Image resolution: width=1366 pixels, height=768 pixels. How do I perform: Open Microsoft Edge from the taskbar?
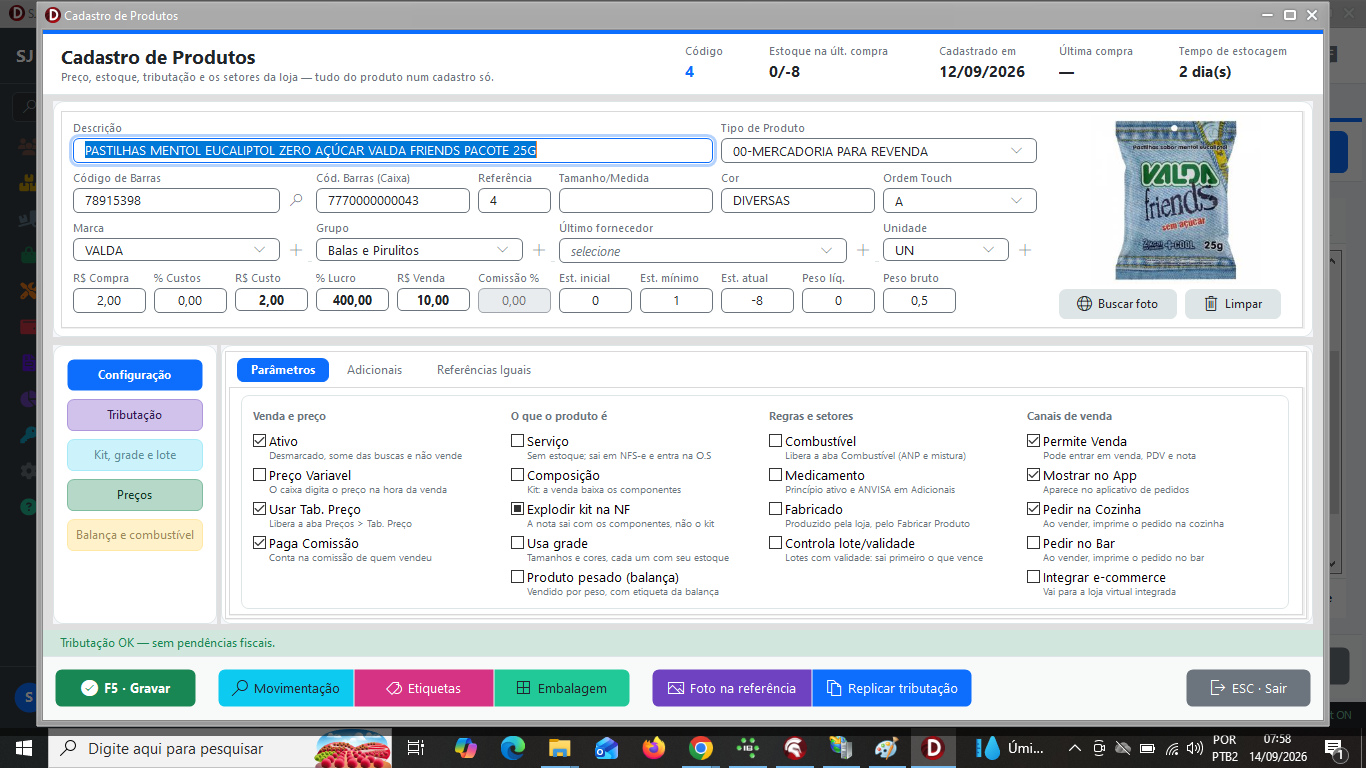[513, 748]
